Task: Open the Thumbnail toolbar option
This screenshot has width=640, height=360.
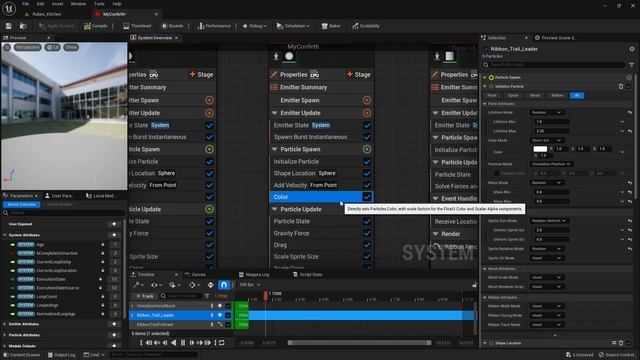Action: [137, 26]
